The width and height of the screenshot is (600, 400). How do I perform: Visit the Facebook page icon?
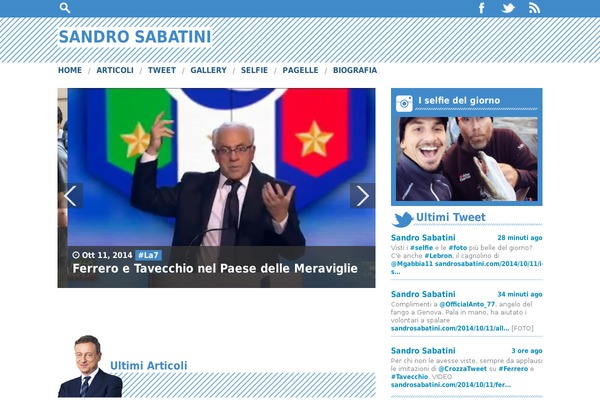pyautogui.click(x=482, y=8)
